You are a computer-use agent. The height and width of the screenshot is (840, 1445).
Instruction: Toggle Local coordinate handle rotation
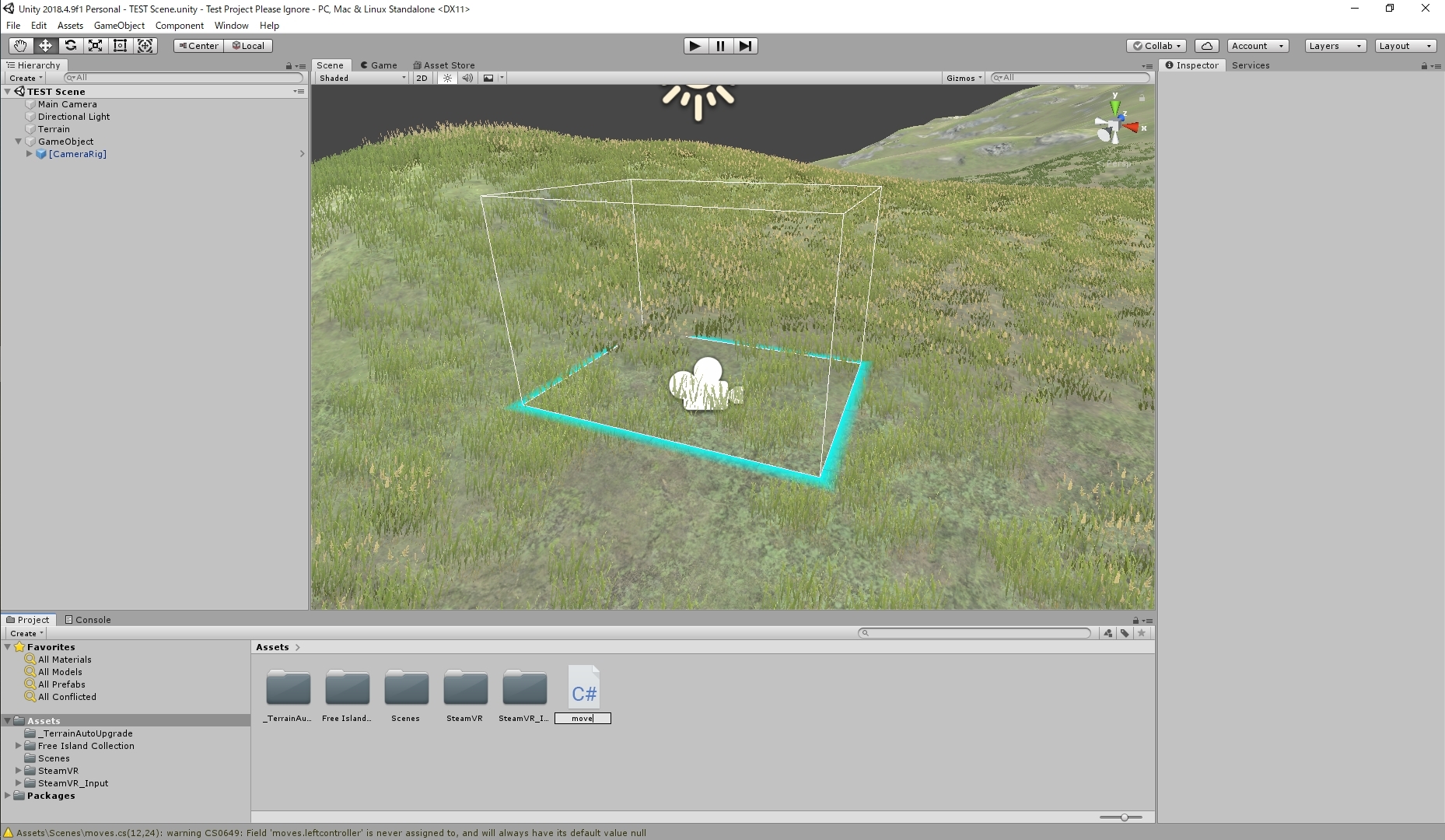click(248, 46)
